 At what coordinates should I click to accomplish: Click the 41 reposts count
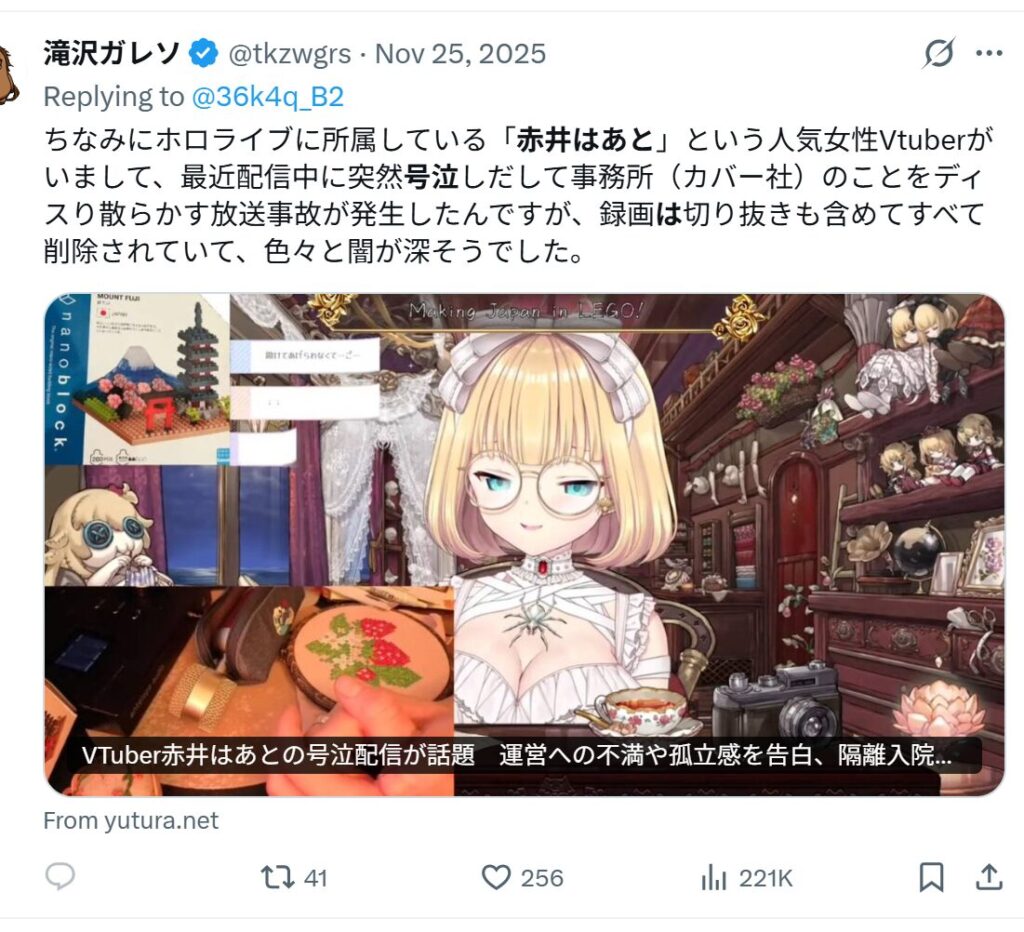click(x=315, y=878)
